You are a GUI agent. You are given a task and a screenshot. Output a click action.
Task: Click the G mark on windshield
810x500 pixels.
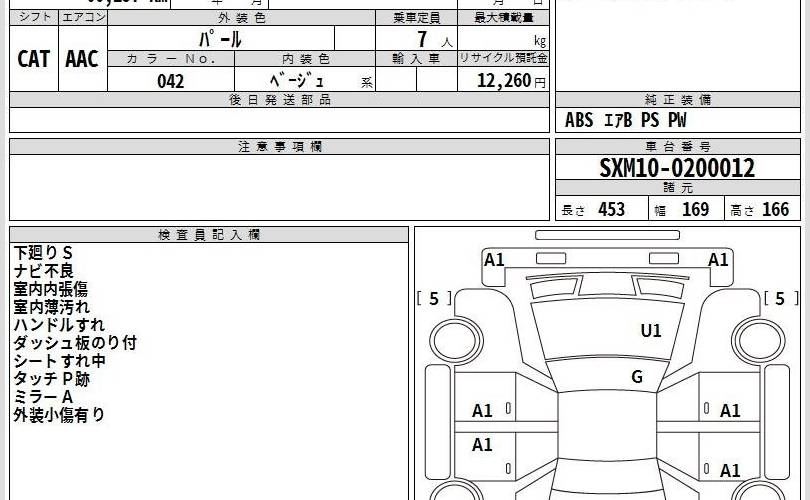pos(636,377)
